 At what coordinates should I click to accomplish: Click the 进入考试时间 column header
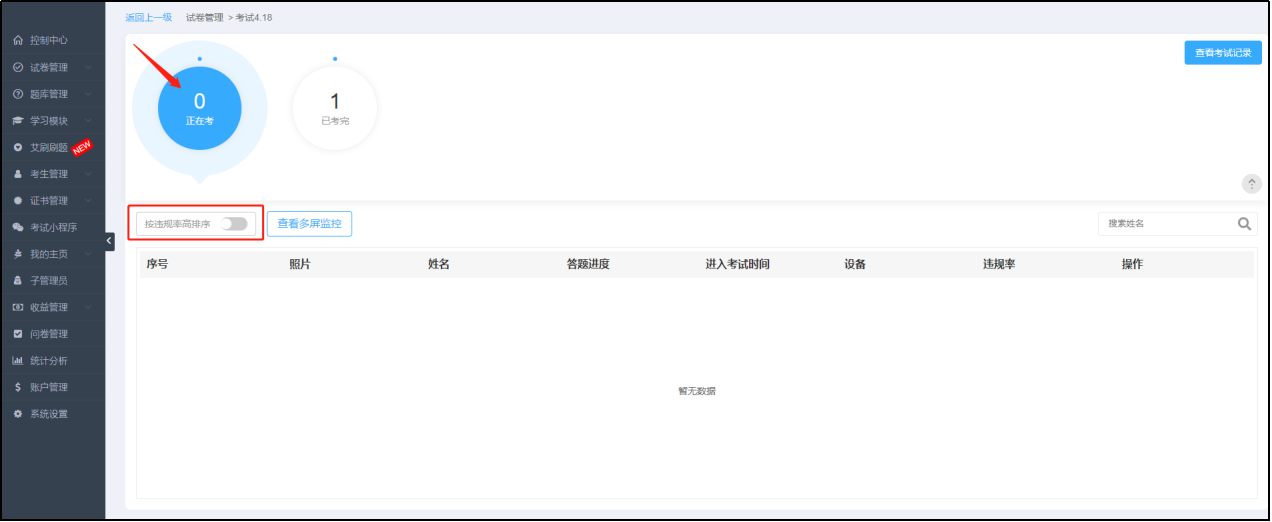point(738,264)
